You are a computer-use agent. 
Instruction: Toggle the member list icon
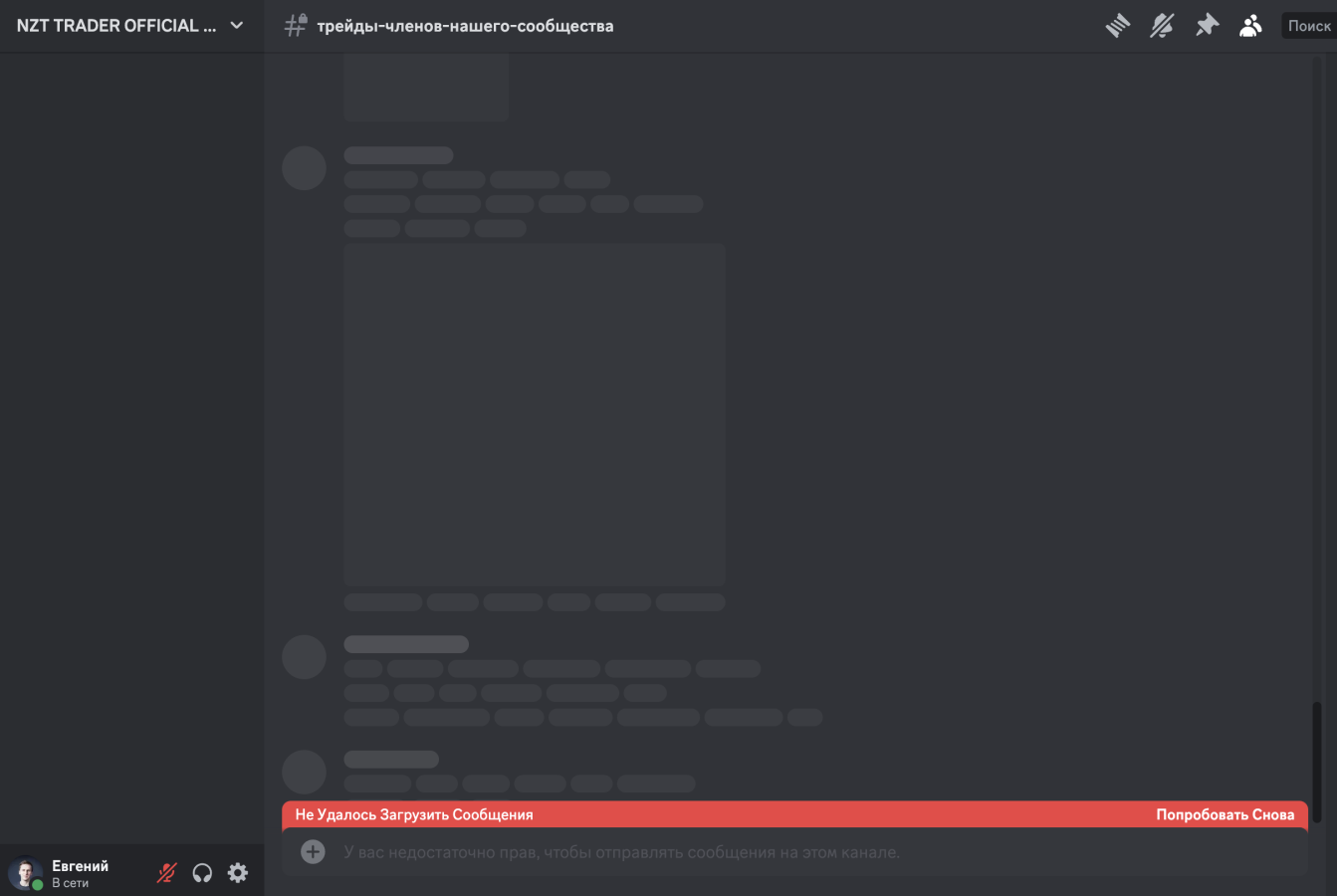tap(1250, 26)
